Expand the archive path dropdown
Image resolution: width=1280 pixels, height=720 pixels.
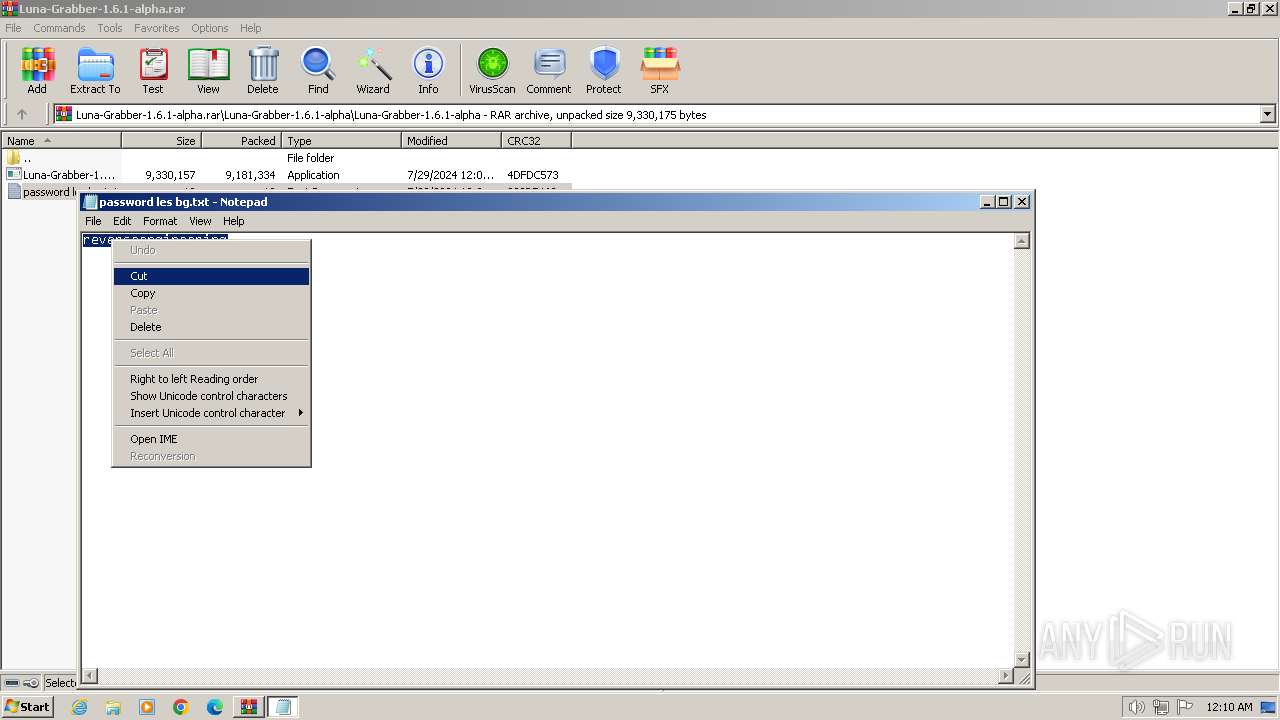[1268, 115]
